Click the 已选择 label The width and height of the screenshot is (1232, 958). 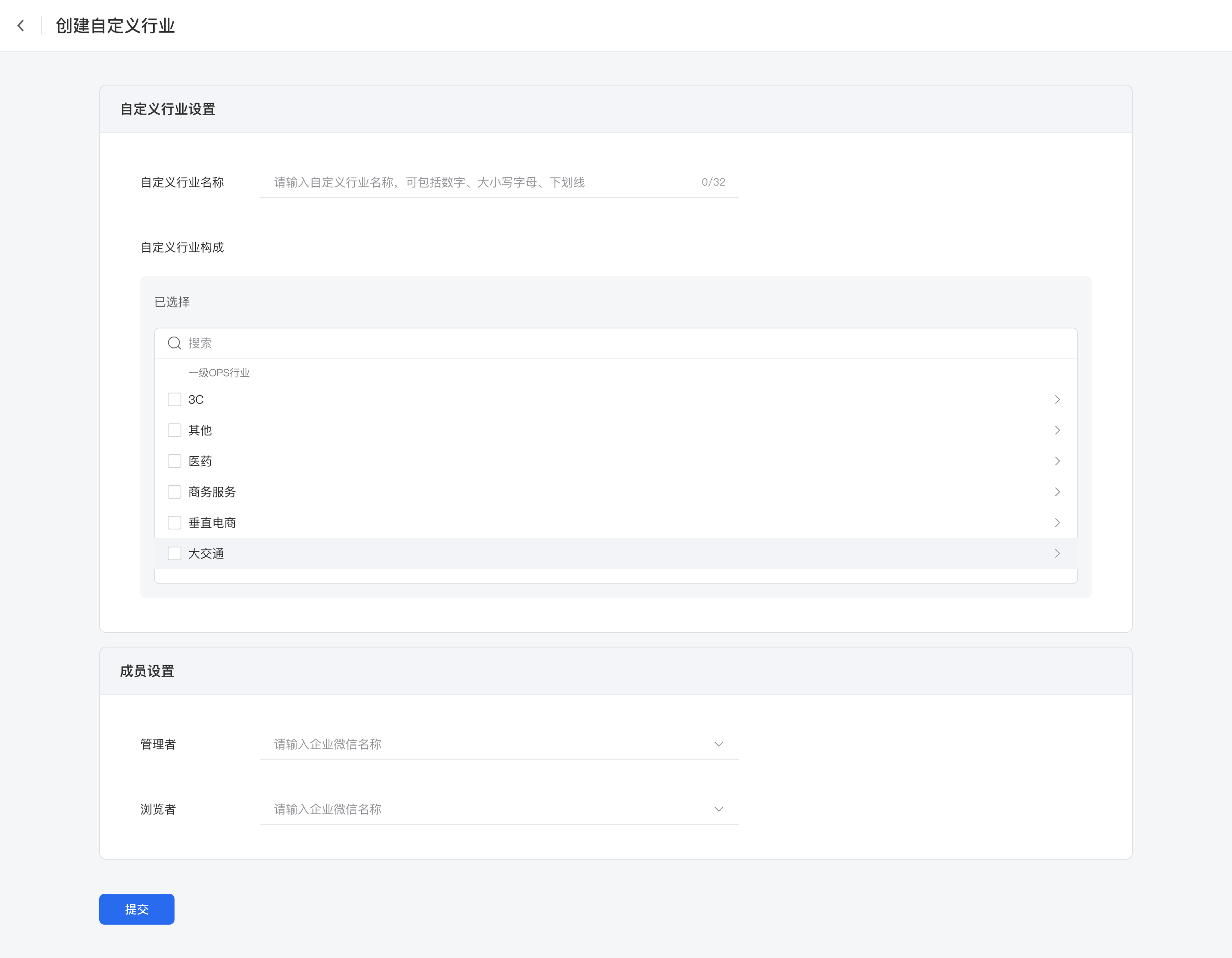point(172,302)
